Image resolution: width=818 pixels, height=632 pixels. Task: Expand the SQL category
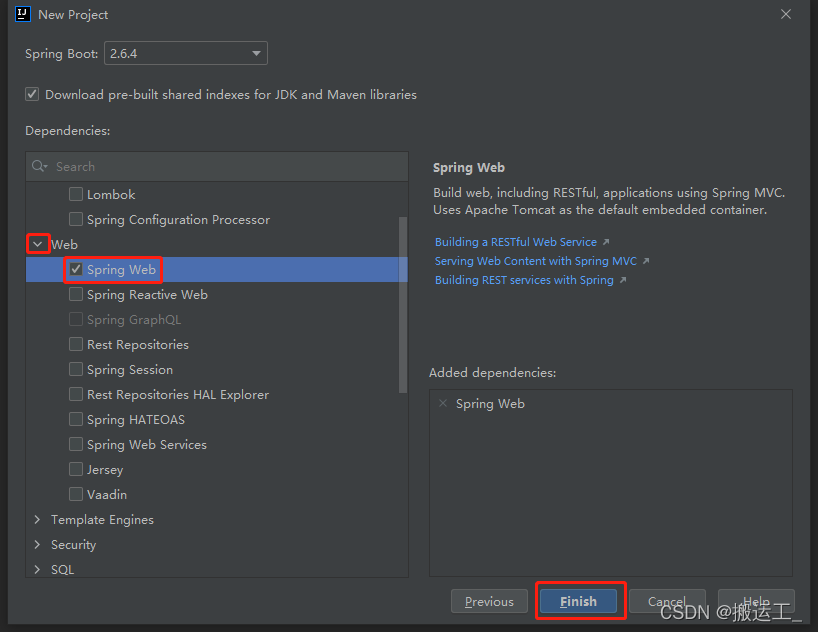(37, 569)
